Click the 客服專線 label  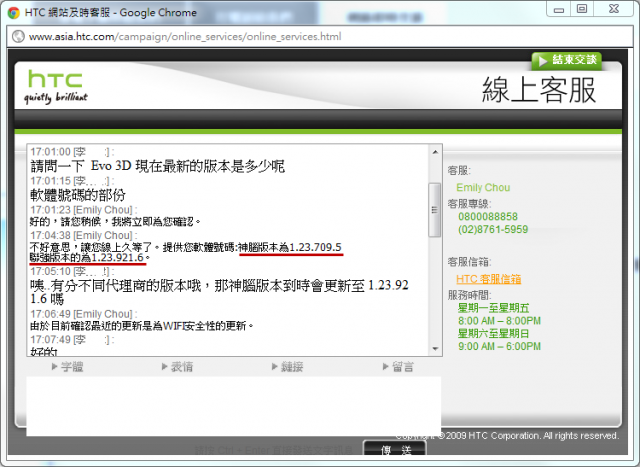click(x=469, y=203)
